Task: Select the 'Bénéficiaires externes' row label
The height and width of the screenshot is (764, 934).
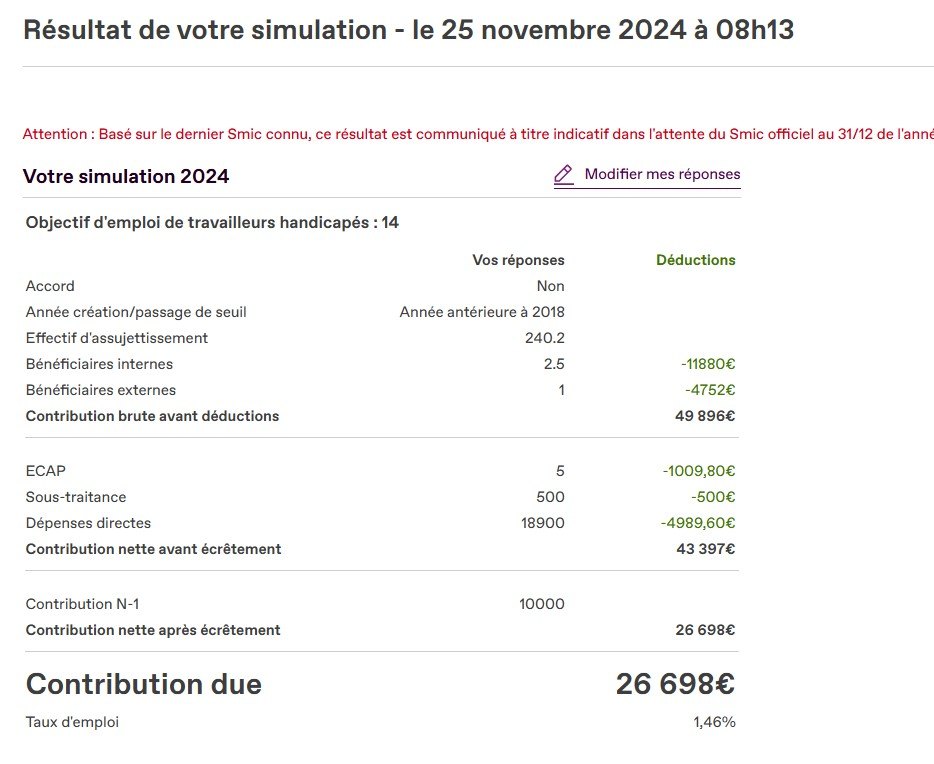Action: pyautogui.click(x=100, y=390)
